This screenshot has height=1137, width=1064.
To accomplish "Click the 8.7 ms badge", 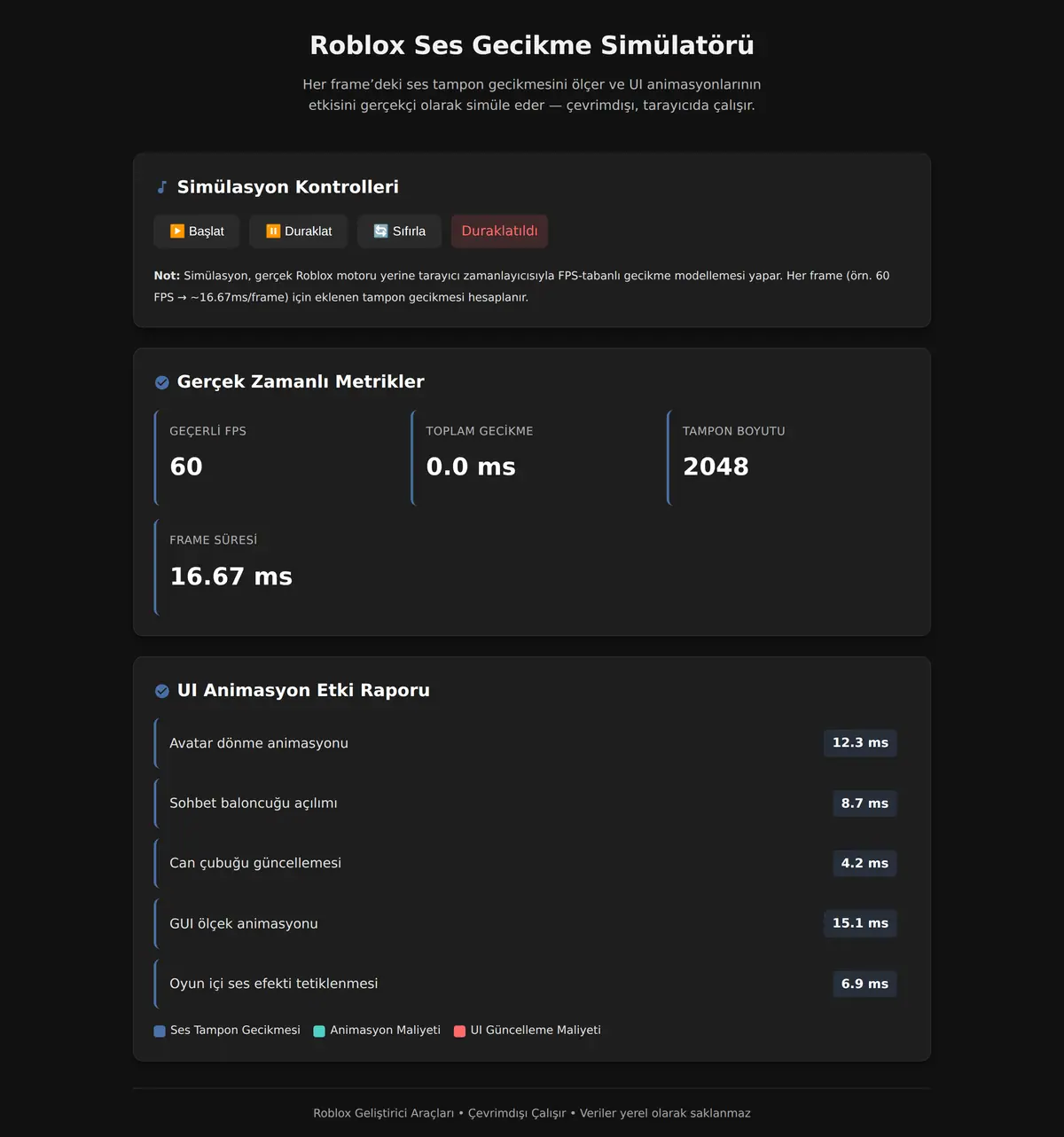I will tap(864, 804).
